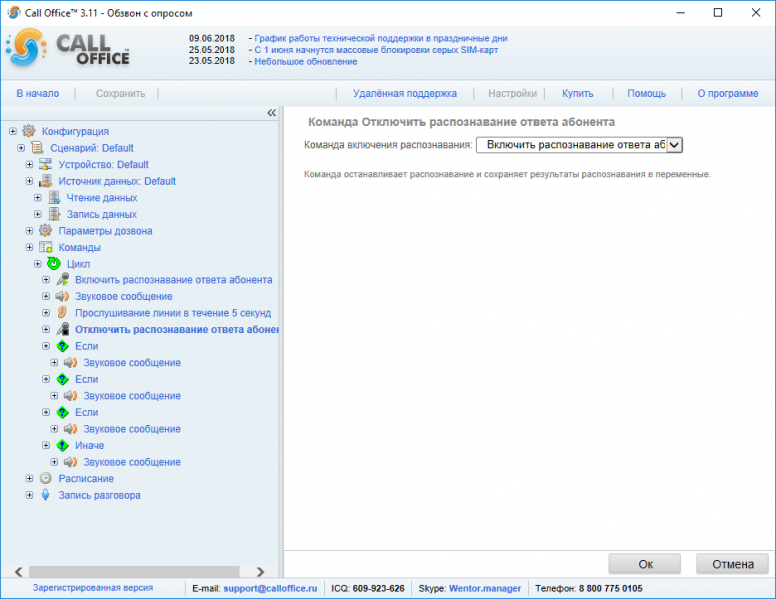Open the Помощь menu item

[x=646, y=94]
